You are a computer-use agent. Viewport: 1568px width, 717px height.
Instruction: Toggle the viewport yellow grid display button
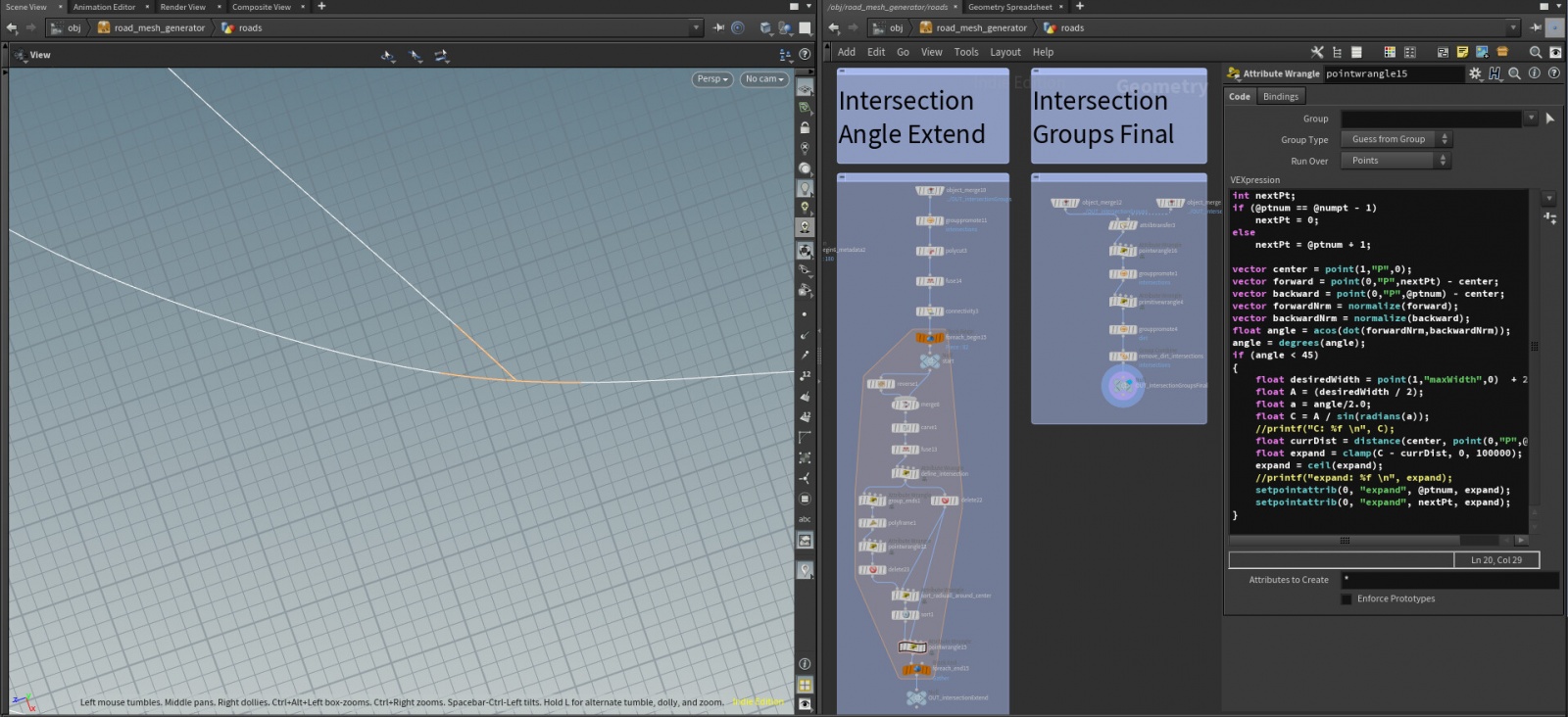click(x=805, y=685)
